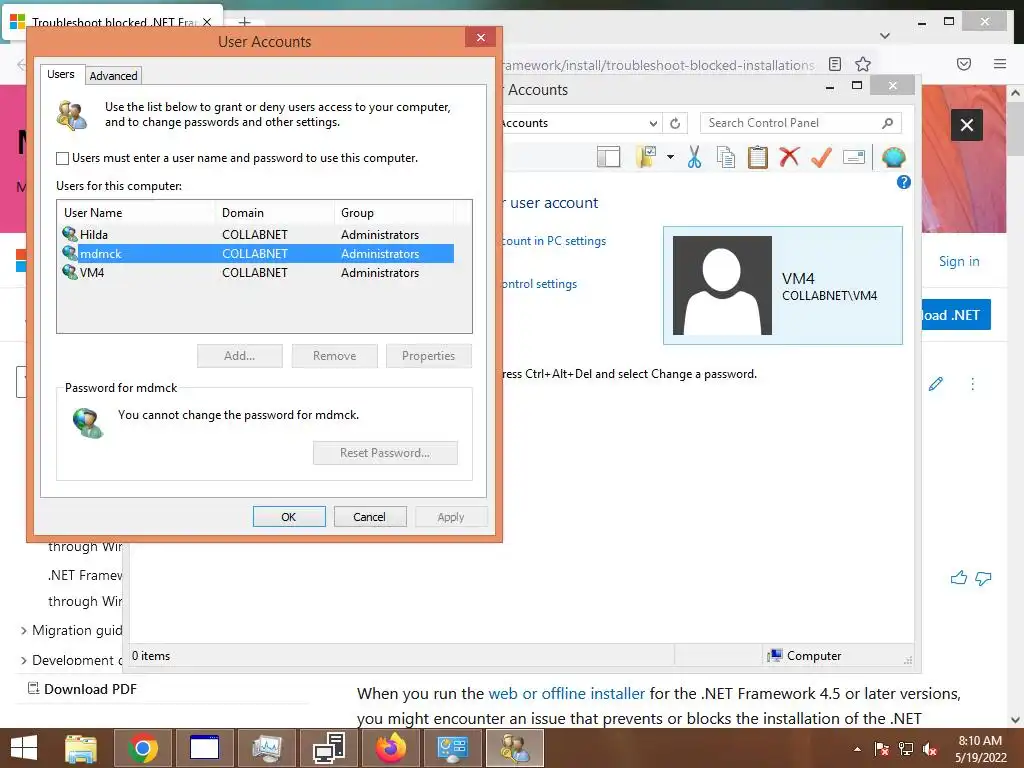Sort by Group column header
This screenshot has width=1024, height=768.
tap(393, 213)
